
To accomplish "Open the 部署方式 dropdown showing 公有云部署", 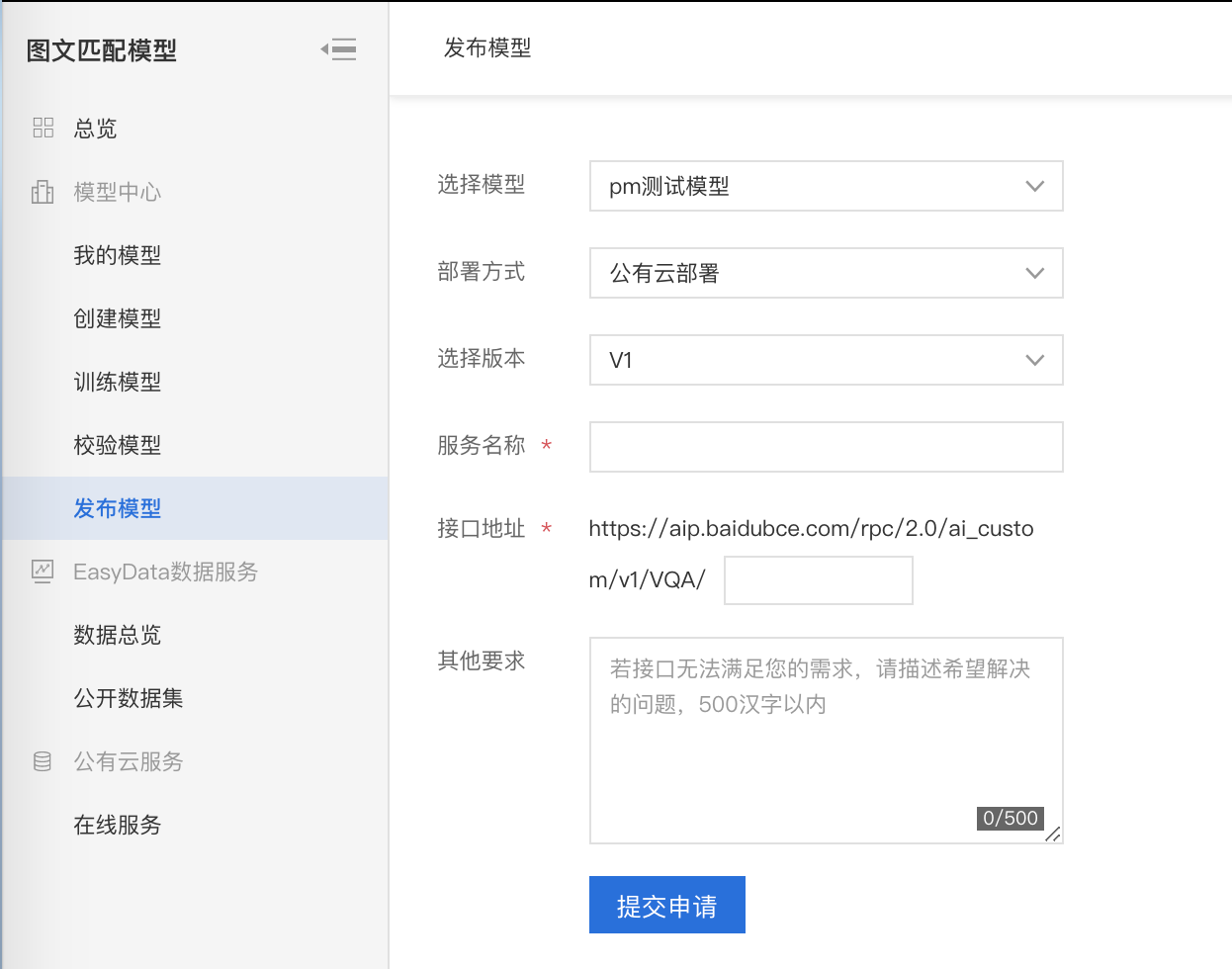I will (x=826, y=273).
